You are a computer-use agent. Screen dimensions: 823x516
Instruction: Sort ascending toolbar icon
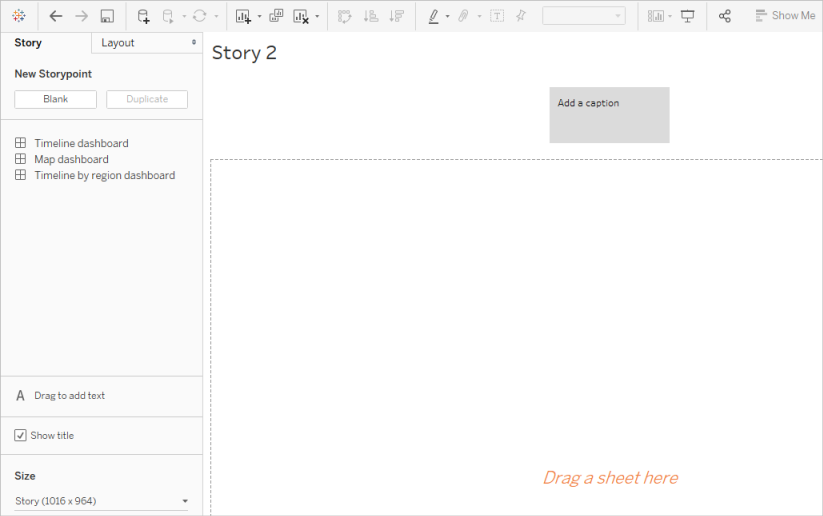[x=371, y=16]
